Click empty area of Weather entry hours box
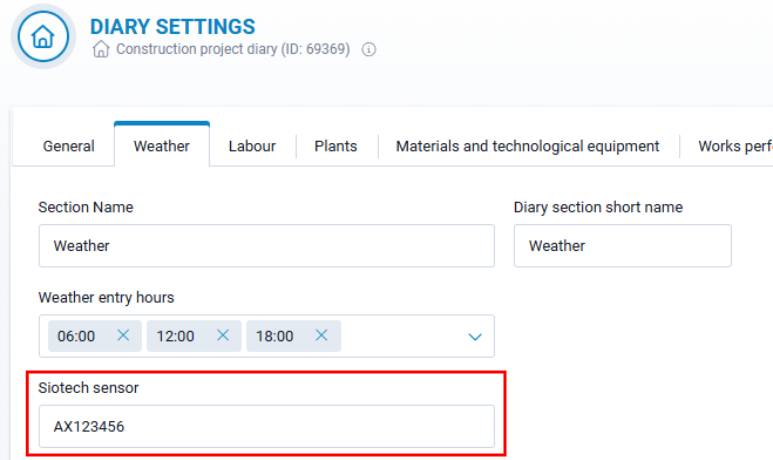This screenshot has height=460, width=773. pos(402,336)
